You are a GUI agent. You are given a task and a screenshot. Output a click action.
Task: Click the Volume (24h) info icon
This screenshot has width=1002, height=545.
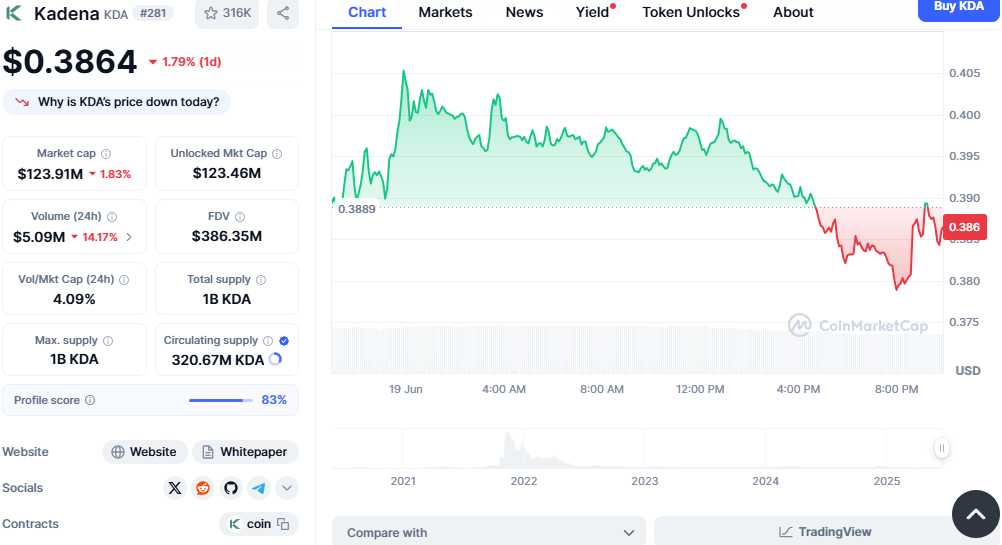point(112,217)
